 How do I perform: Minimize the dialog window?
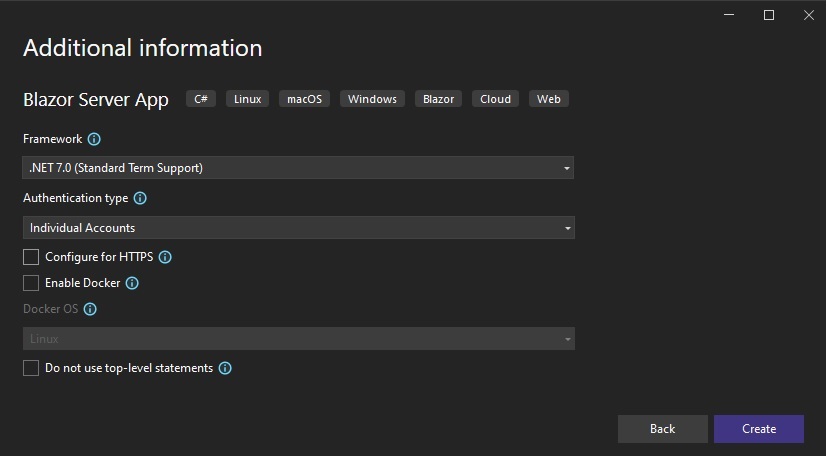[729, 15]
